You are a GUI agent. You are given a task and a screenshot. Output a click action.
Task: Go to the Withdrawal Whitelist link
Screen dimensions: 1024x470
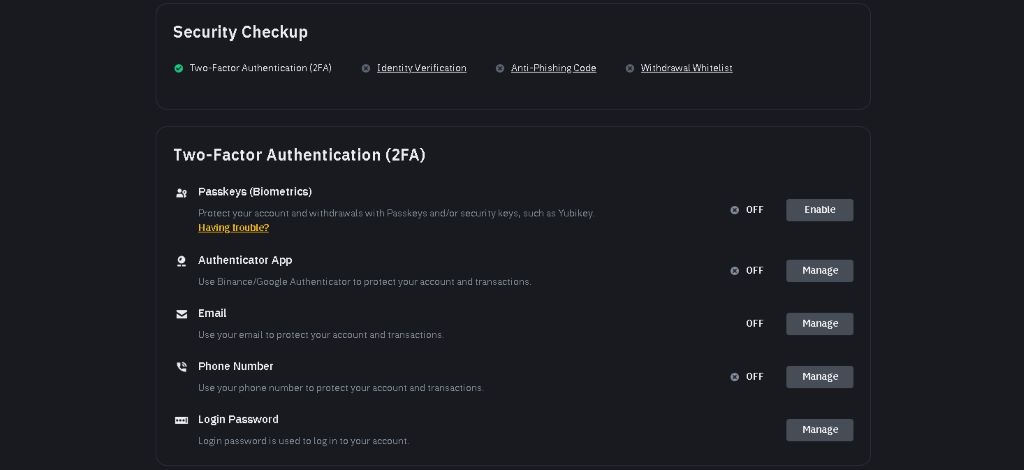coord(686,68)
